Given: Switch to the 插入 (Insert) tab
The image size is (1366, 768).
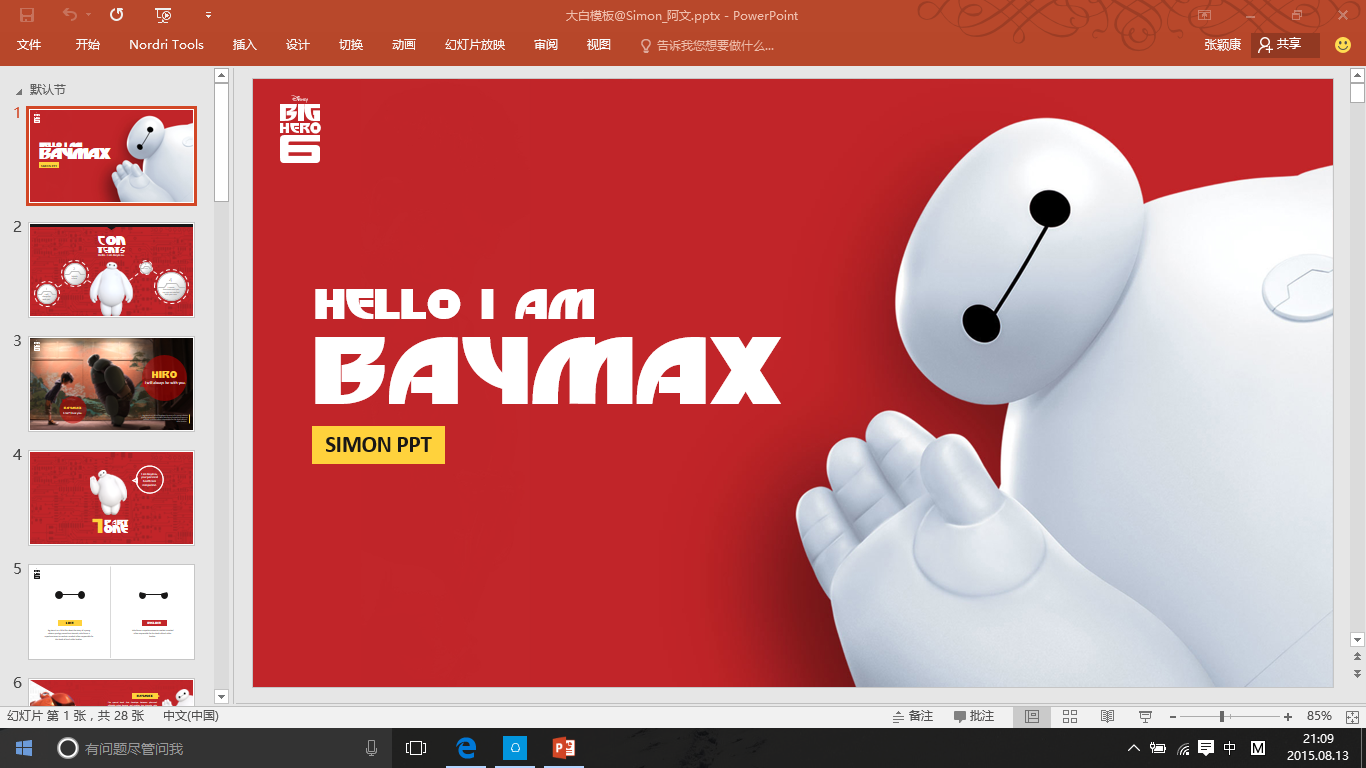Looking at the screenshot, I should [x=245, y=45].
